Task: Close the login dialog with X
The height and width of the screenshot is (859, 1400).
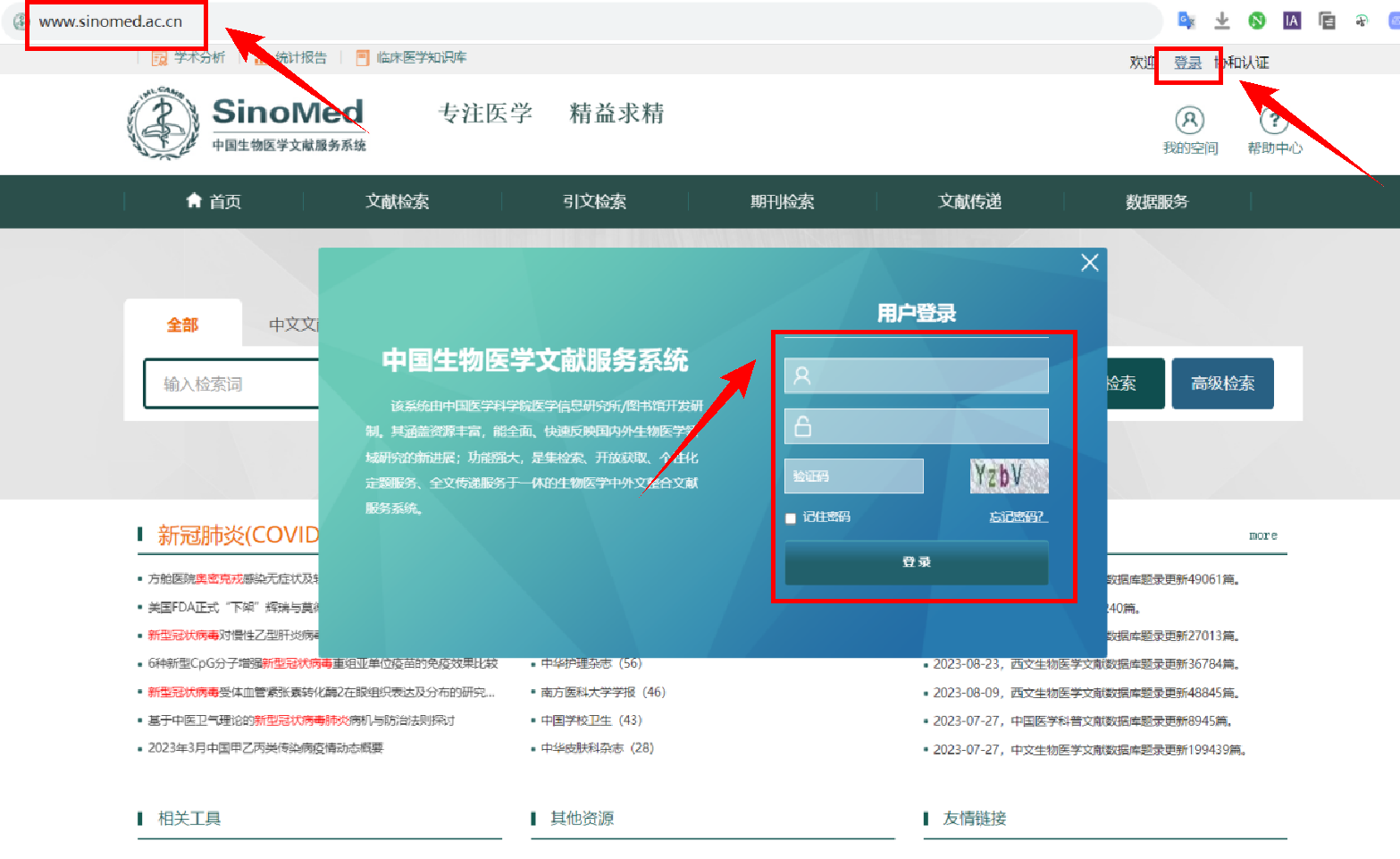Action: (x=1089, y=262)
